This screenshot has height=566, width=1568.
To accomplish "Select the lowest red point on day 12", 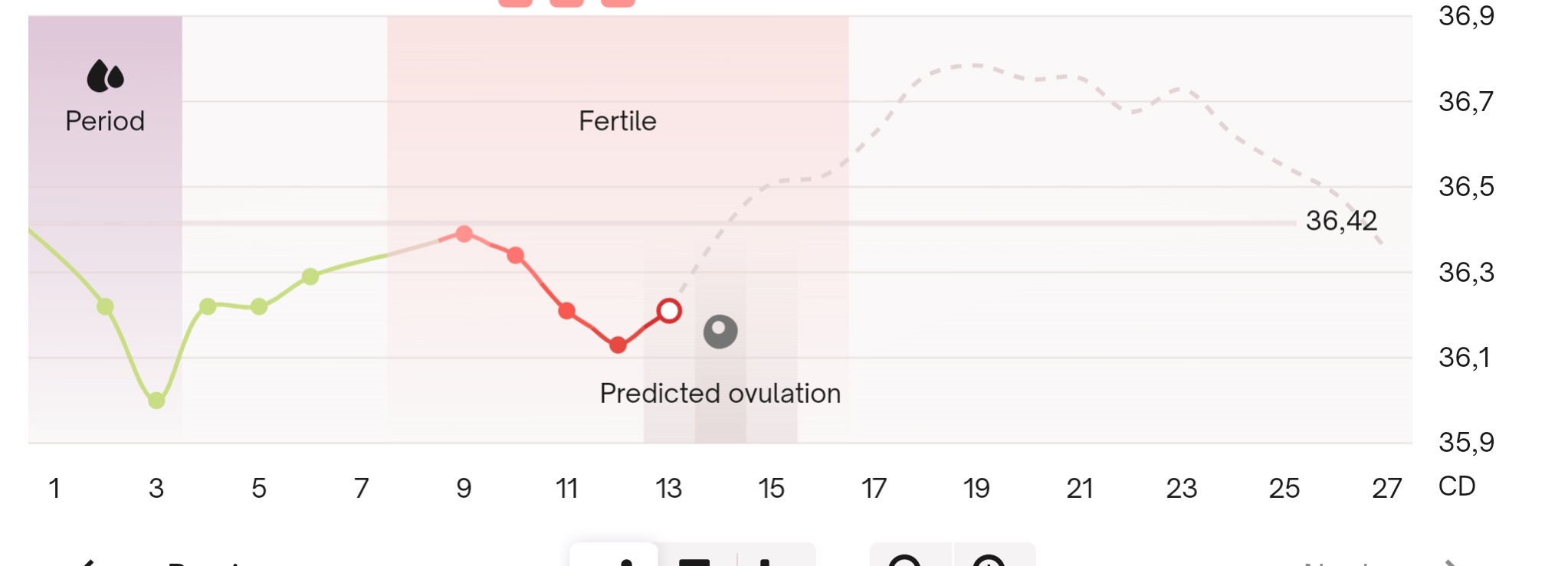I will pos(618,345).
